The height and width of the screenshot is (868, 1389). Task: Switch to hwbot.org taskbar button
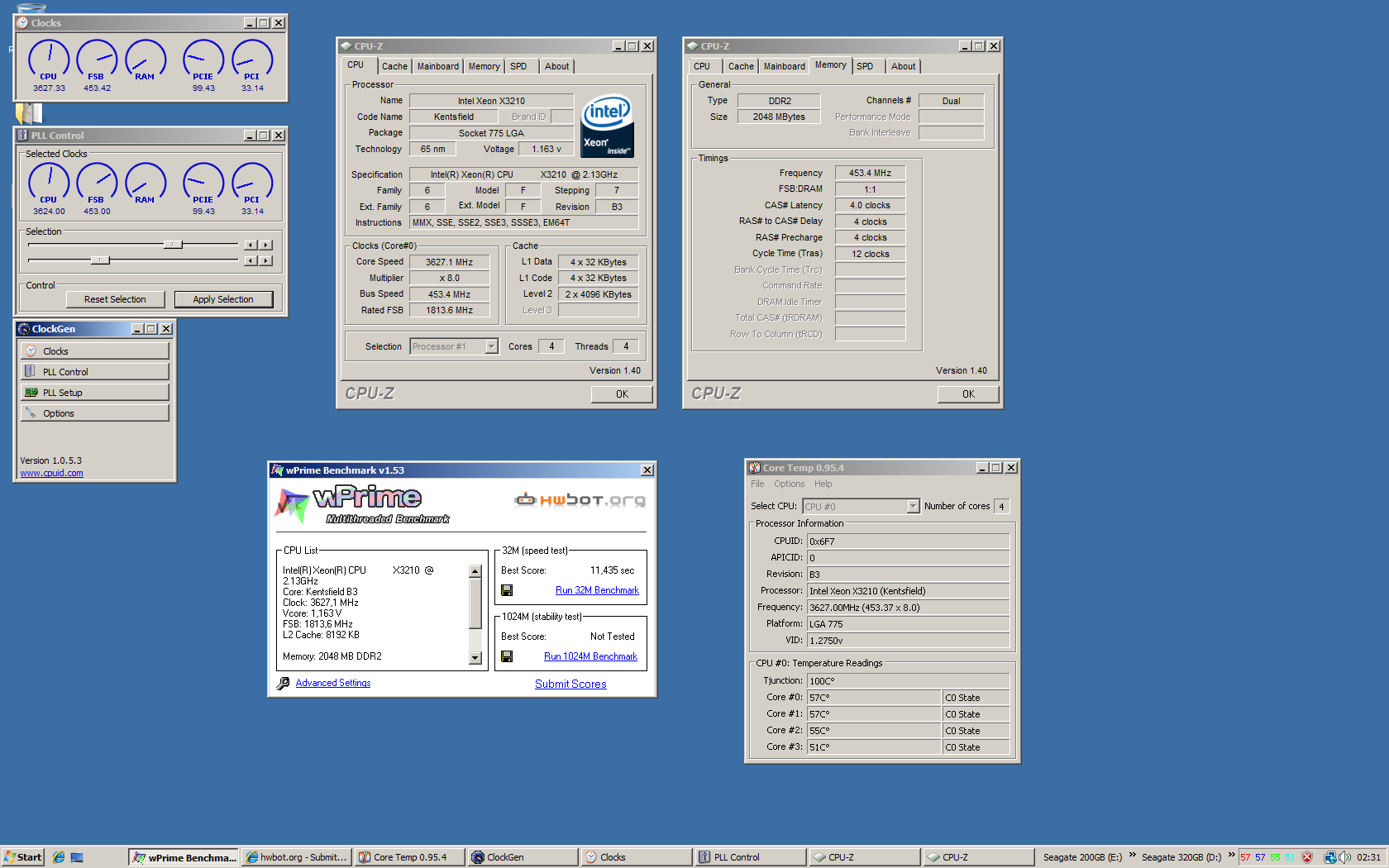[x=296, y=857]
